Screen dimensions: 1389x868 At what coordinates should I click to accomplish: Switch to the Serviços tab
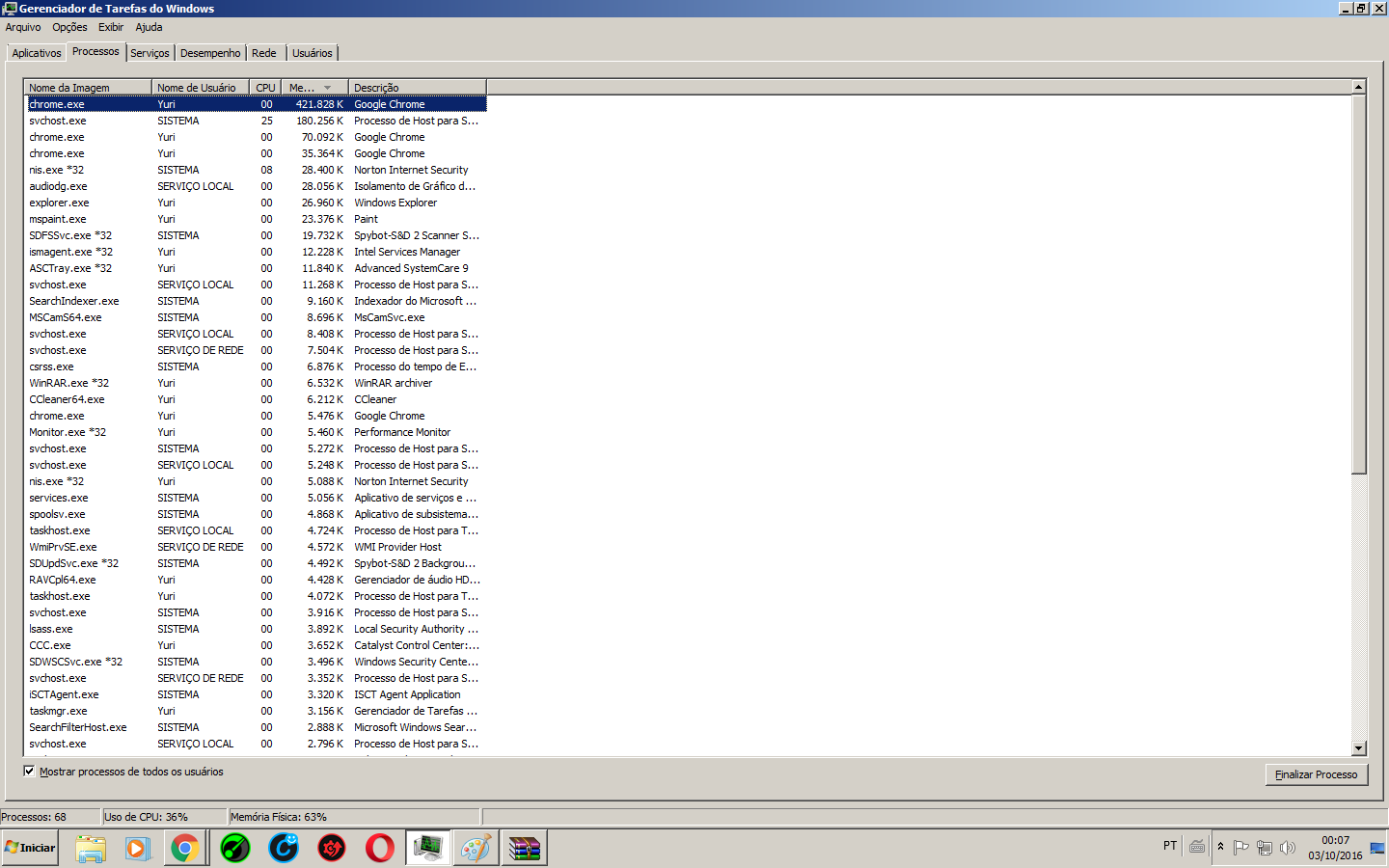(x=150, y=53)
